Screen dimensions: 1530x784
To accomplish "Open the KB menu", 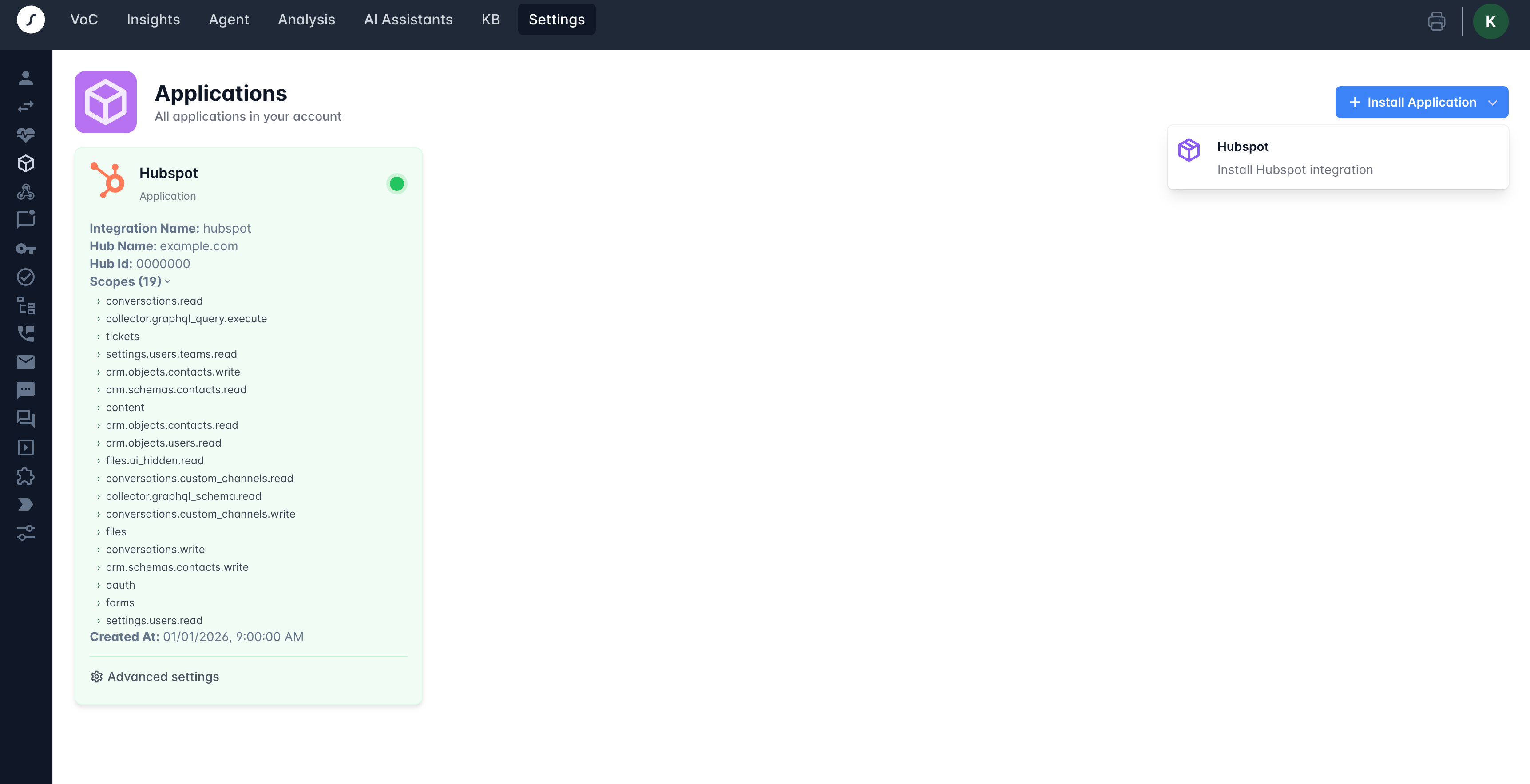I will pos(491,20).
